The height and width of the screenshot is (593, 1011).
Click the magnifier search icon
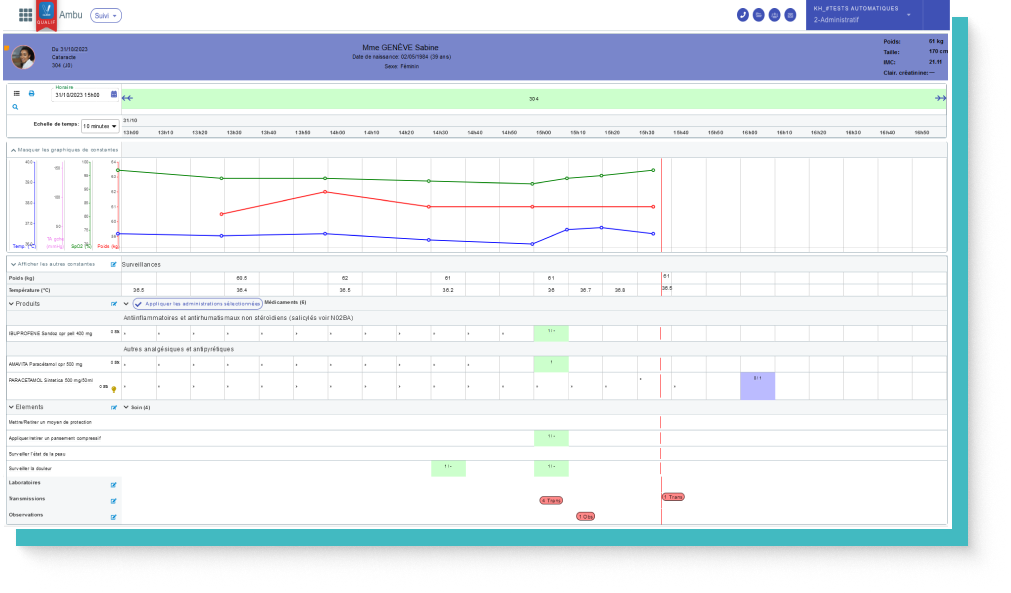click(x=16, y=106)
